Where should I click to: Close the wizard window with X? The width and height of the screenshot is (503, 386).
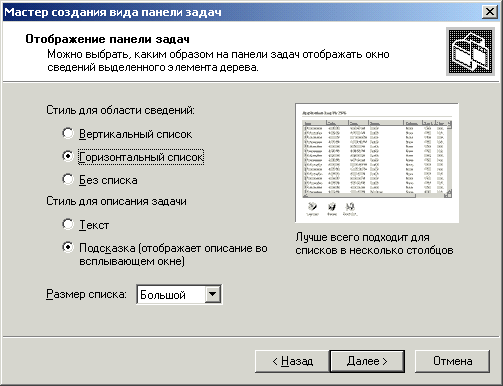pyautogui.click(x=490, y=12)
